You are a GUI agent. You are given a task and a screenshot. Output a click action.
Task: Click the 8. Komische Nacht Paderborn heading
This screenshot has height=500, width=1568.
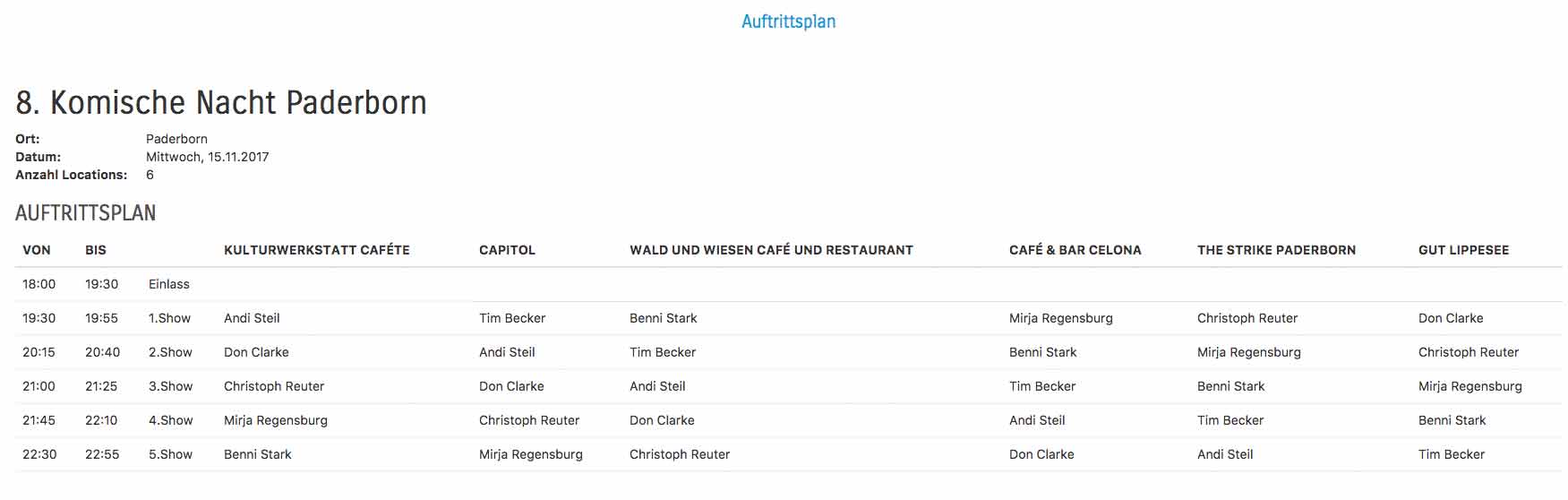tap(221, 103)
